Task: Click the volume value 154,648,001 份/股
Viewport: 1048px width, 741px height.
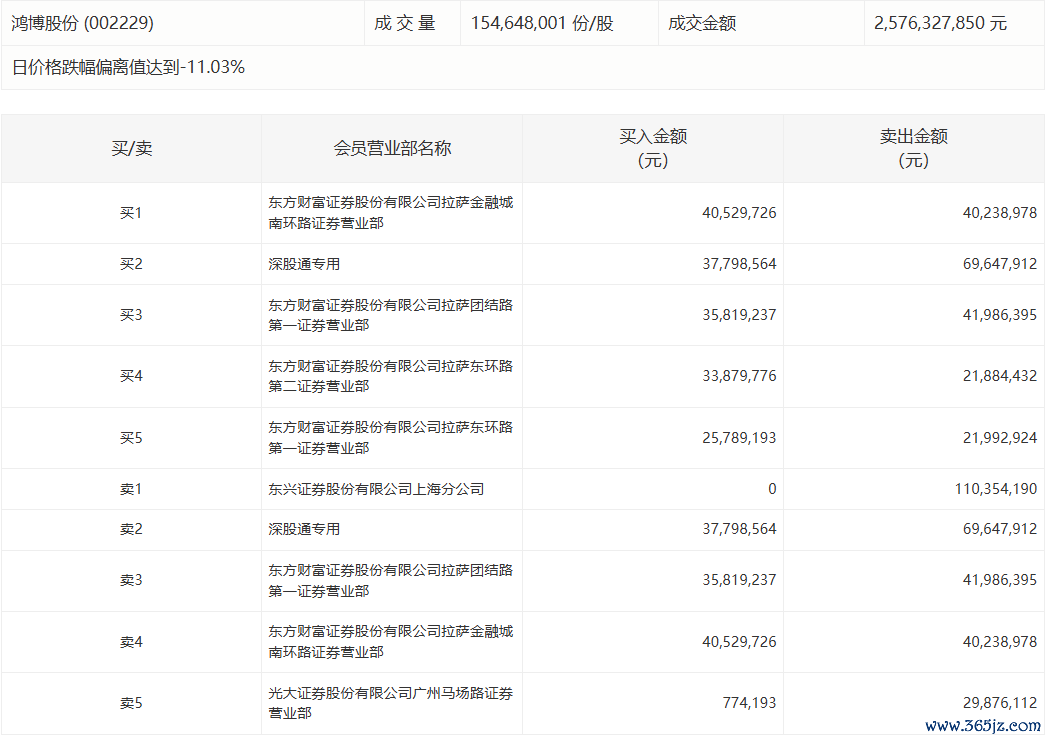Action: point(542,23)
